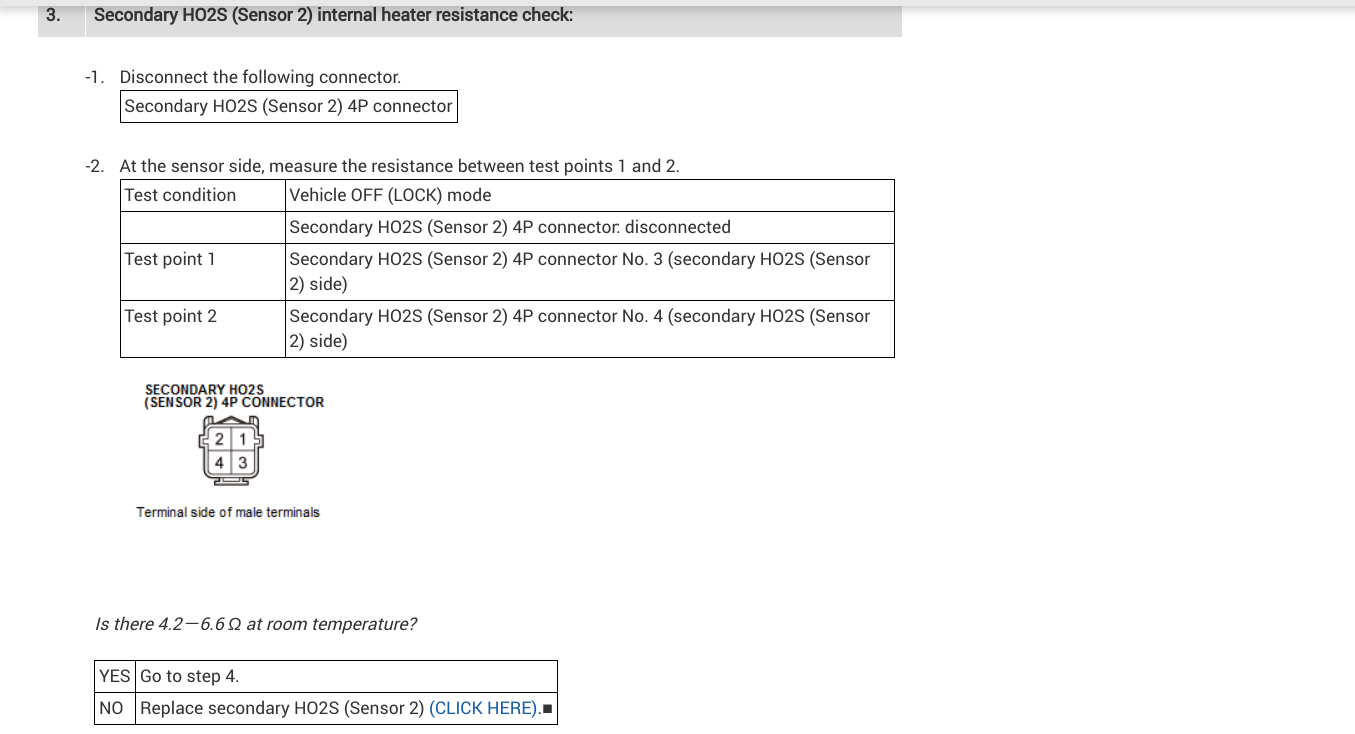
Task: Click the Terminal side of male terminals caption
Action: [228, 512]
